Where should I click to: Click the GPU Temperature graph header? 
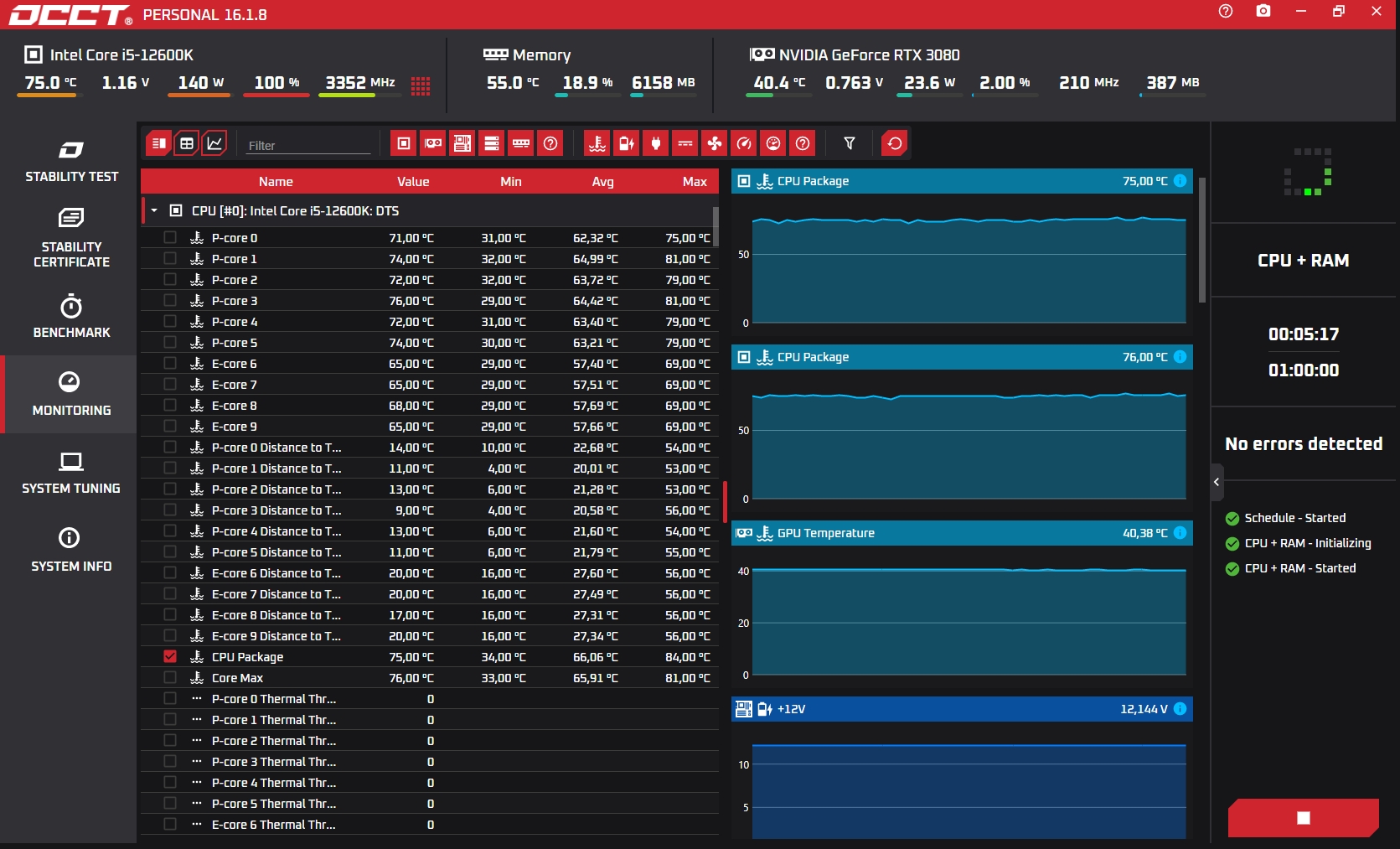(x=962, y=533)
